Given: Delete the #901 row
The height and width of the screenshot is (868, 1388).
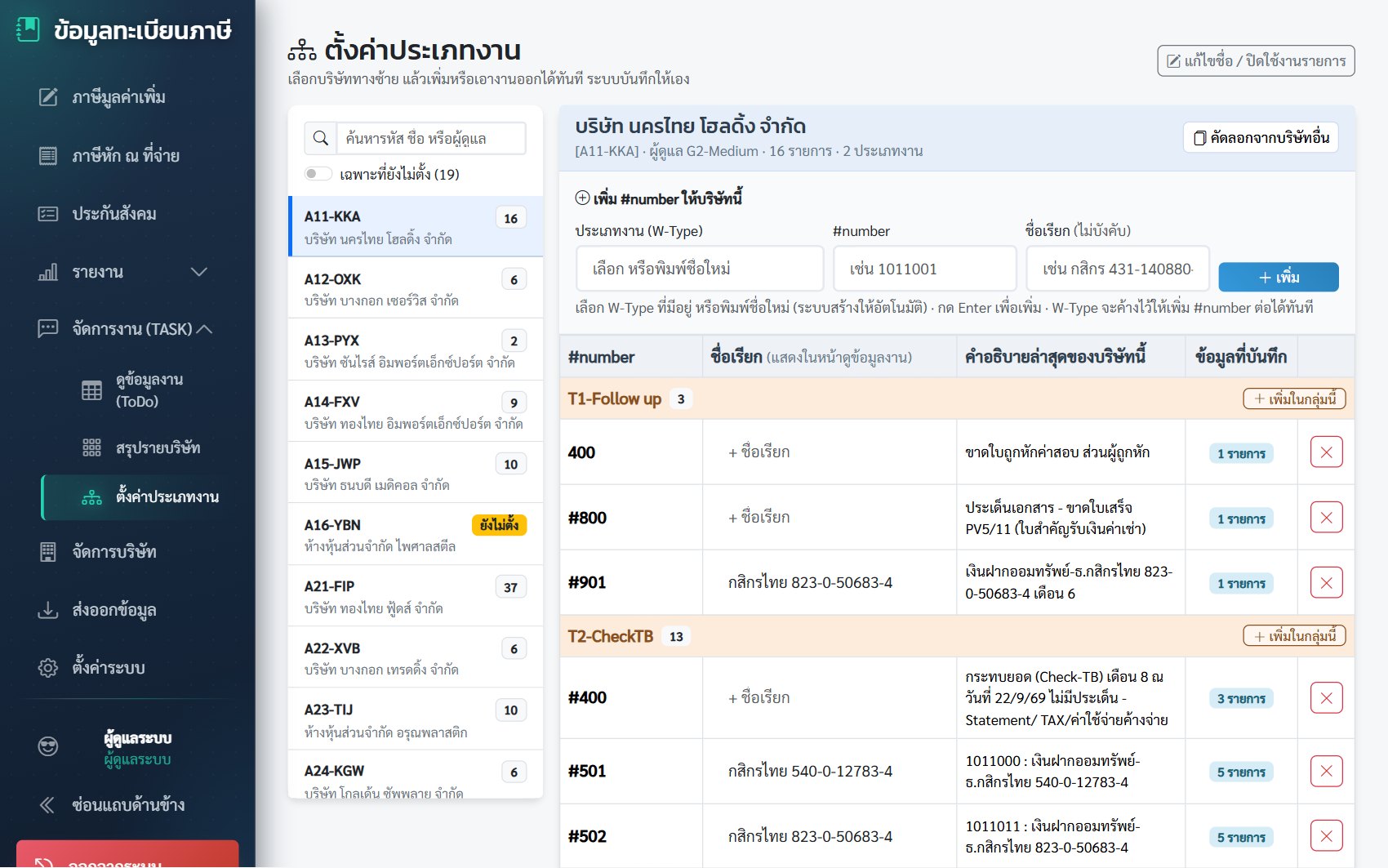Looking at the screenshot, I should [x=1326, y=583].
